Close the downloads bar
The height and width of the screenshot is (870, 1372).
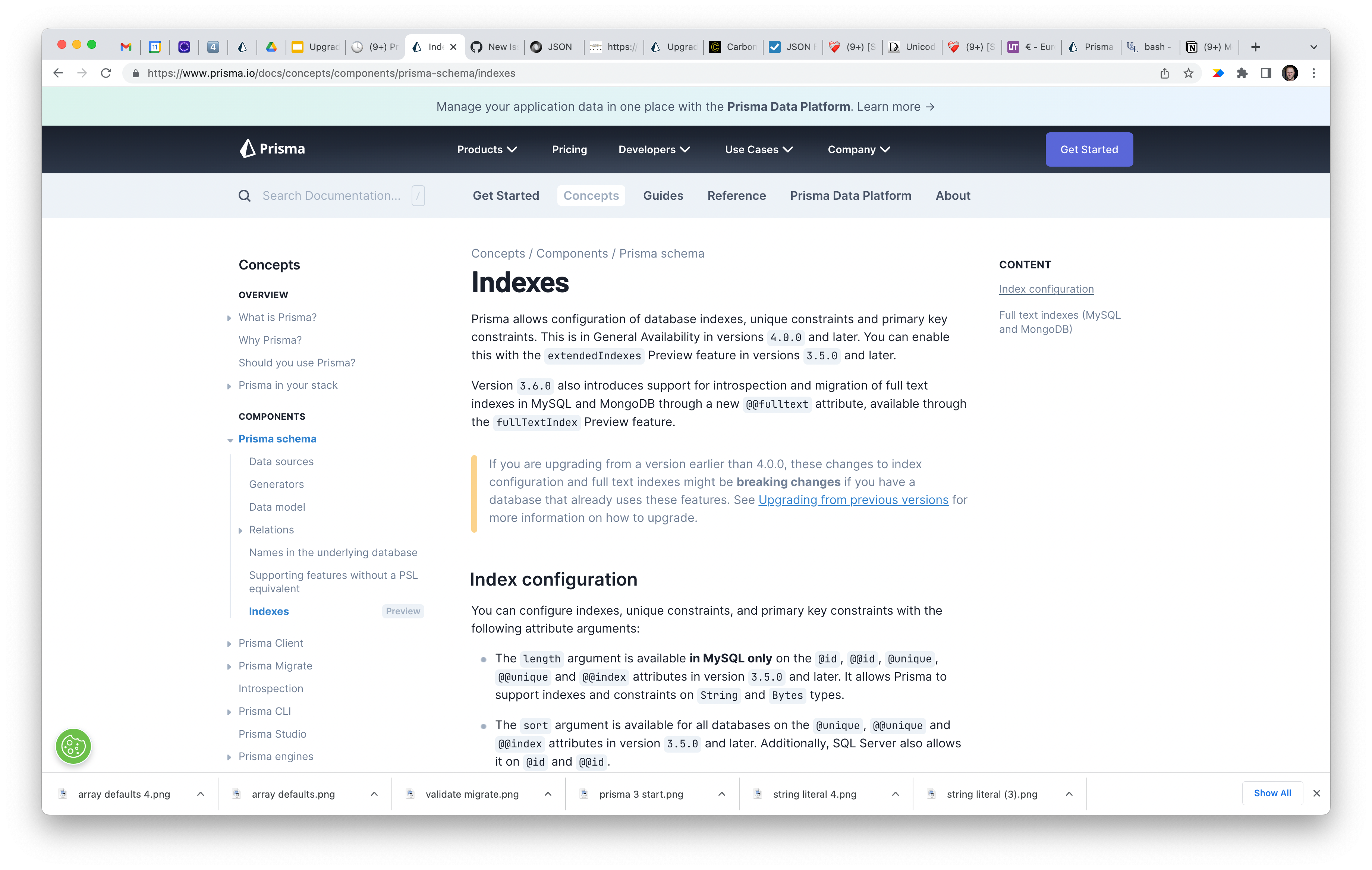point(1316,793)
